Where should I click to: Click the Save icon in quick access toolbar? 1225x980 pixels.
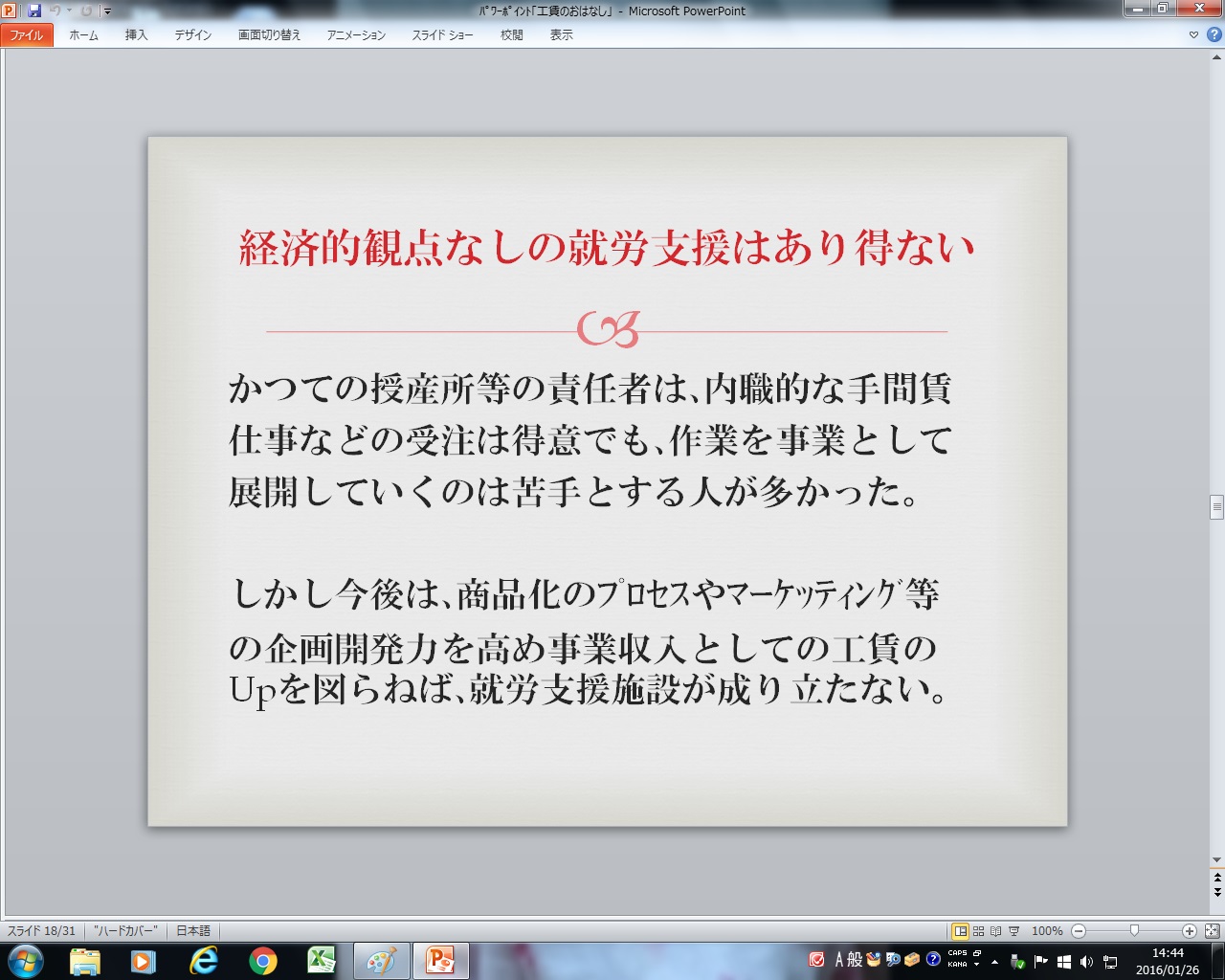tap(34, 11)
